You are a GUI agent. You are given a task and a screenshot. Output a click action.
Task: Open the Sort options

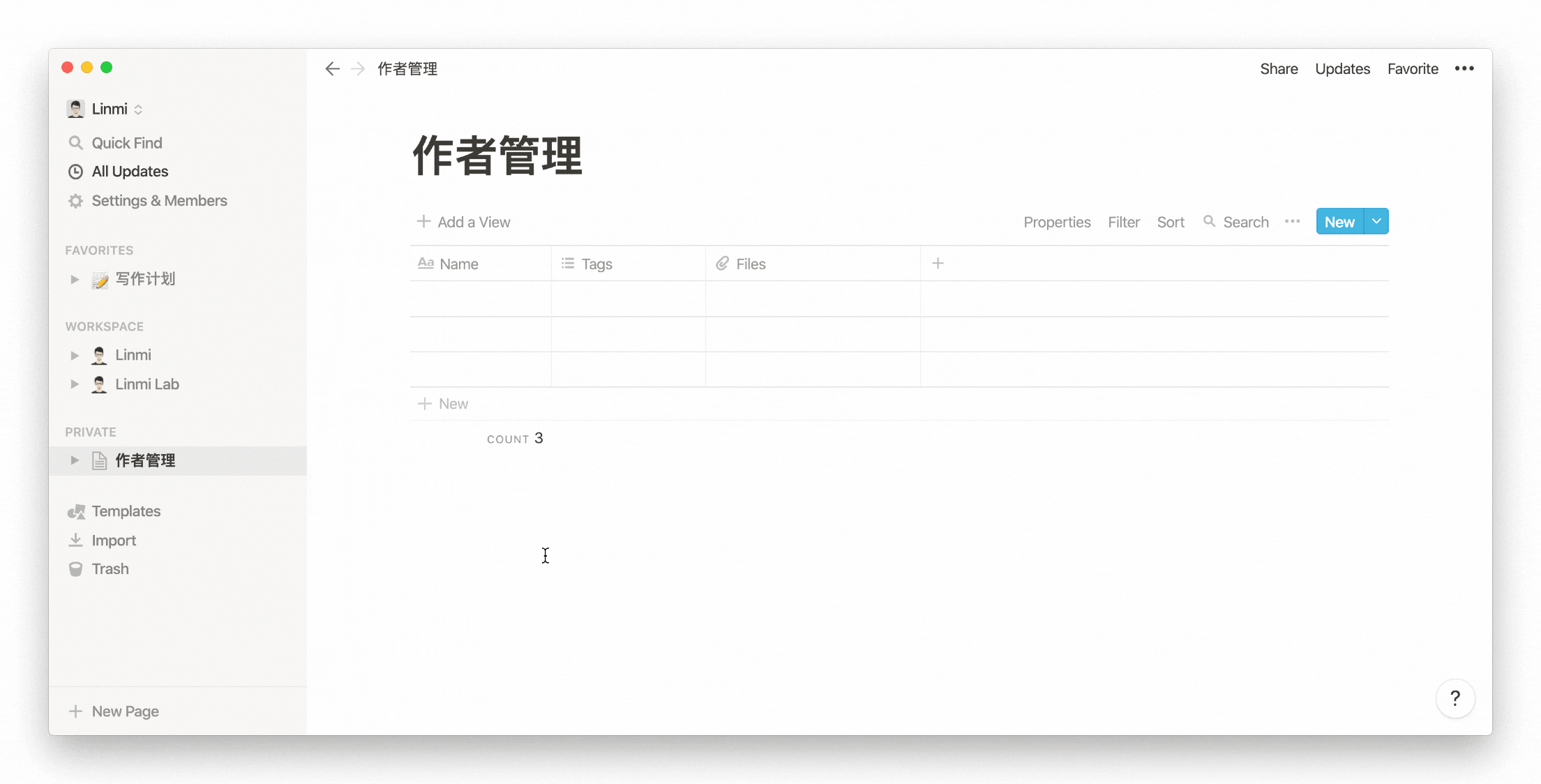pos(1171,222)
